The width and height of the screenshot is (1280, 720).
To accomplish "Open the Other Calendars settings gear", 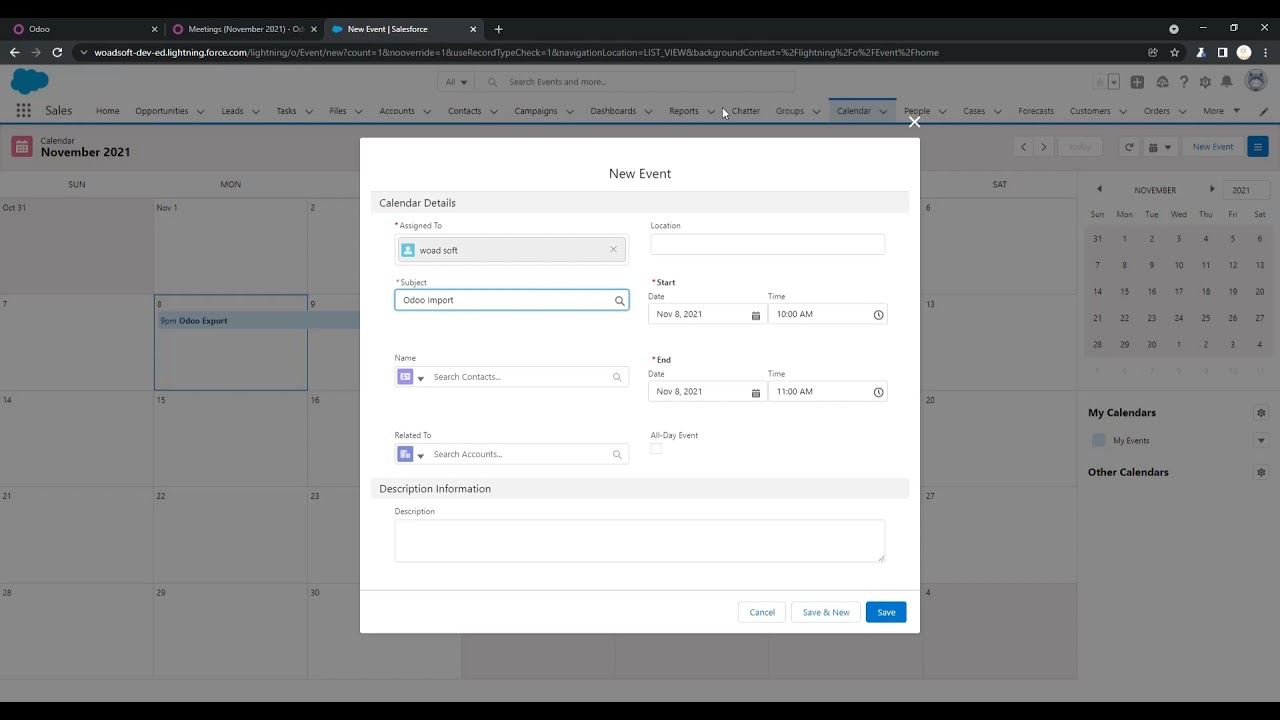I will coord(1261,472).
